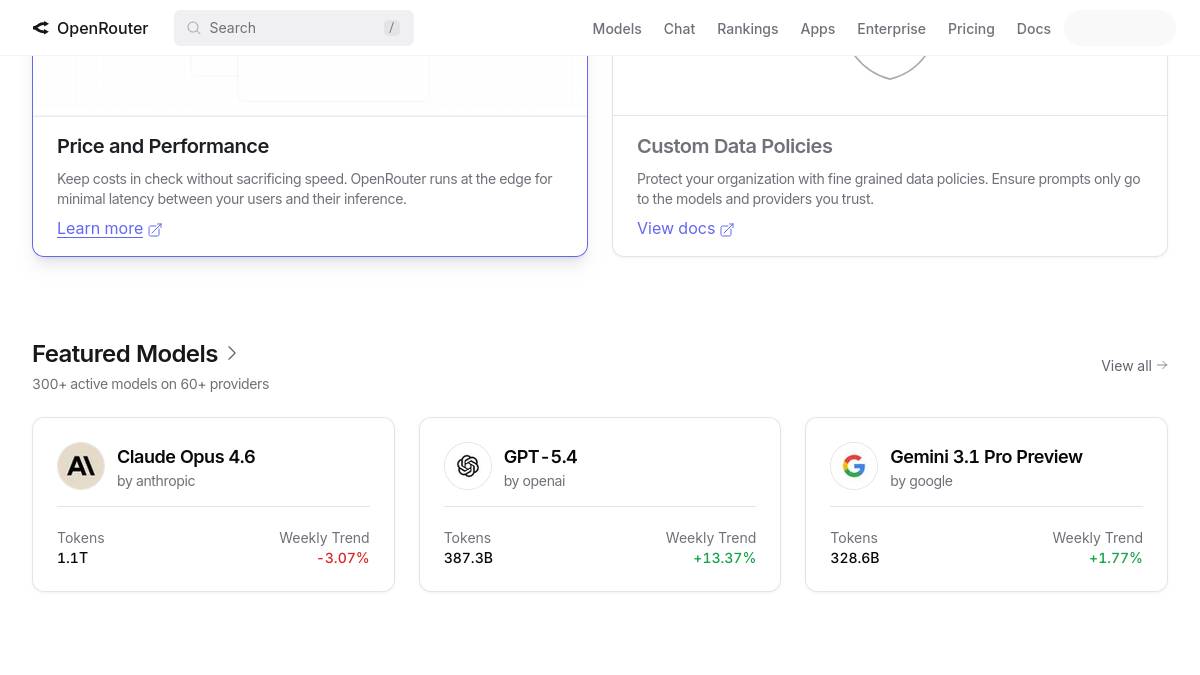Image resolution: width=1200 pixels, height=675 pixels.
Task: Click the OpenAI logo on GPT-5.4 card
Action: (468, 466)
